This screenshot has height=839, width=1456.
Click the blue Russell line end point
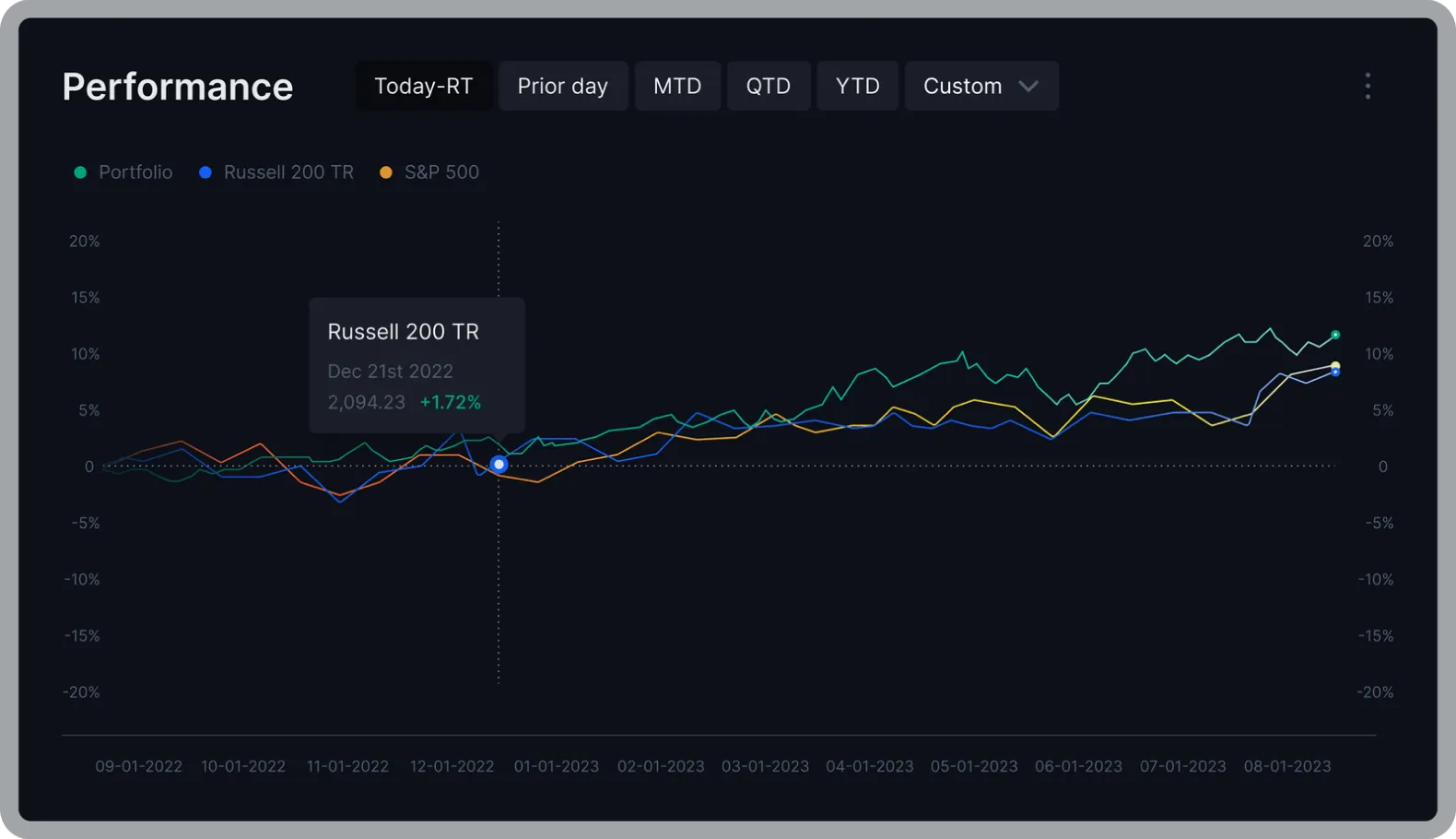click(1335, 372)
